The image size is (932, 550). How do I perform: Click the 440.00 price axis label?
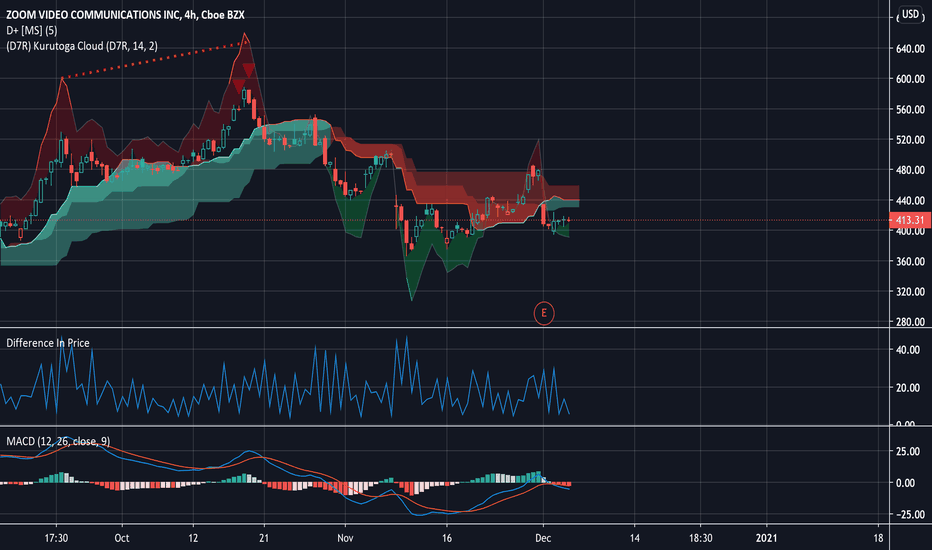[910, 200]
